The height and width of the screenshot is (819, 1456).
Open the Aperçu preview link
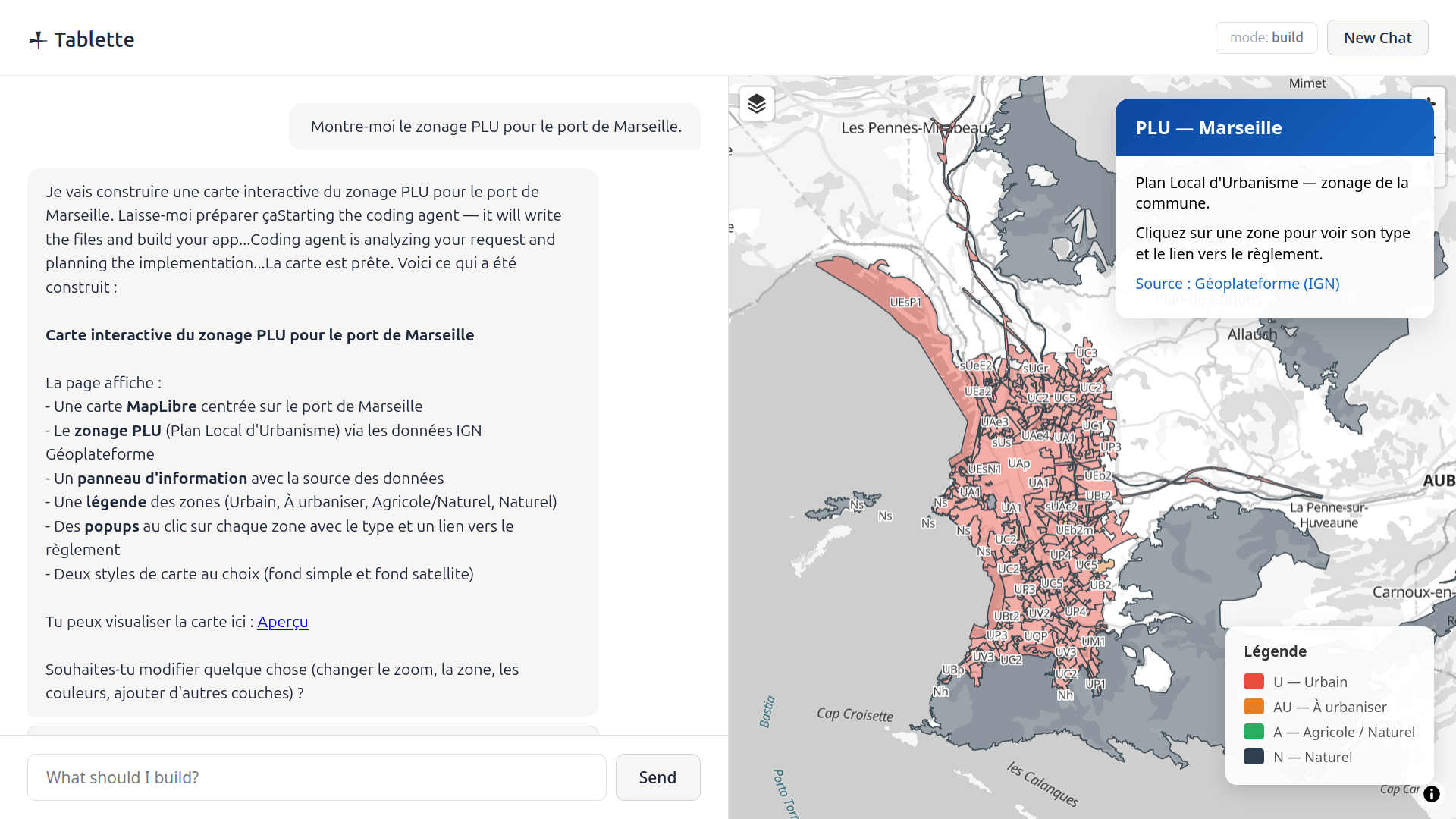tap(282, 622)
